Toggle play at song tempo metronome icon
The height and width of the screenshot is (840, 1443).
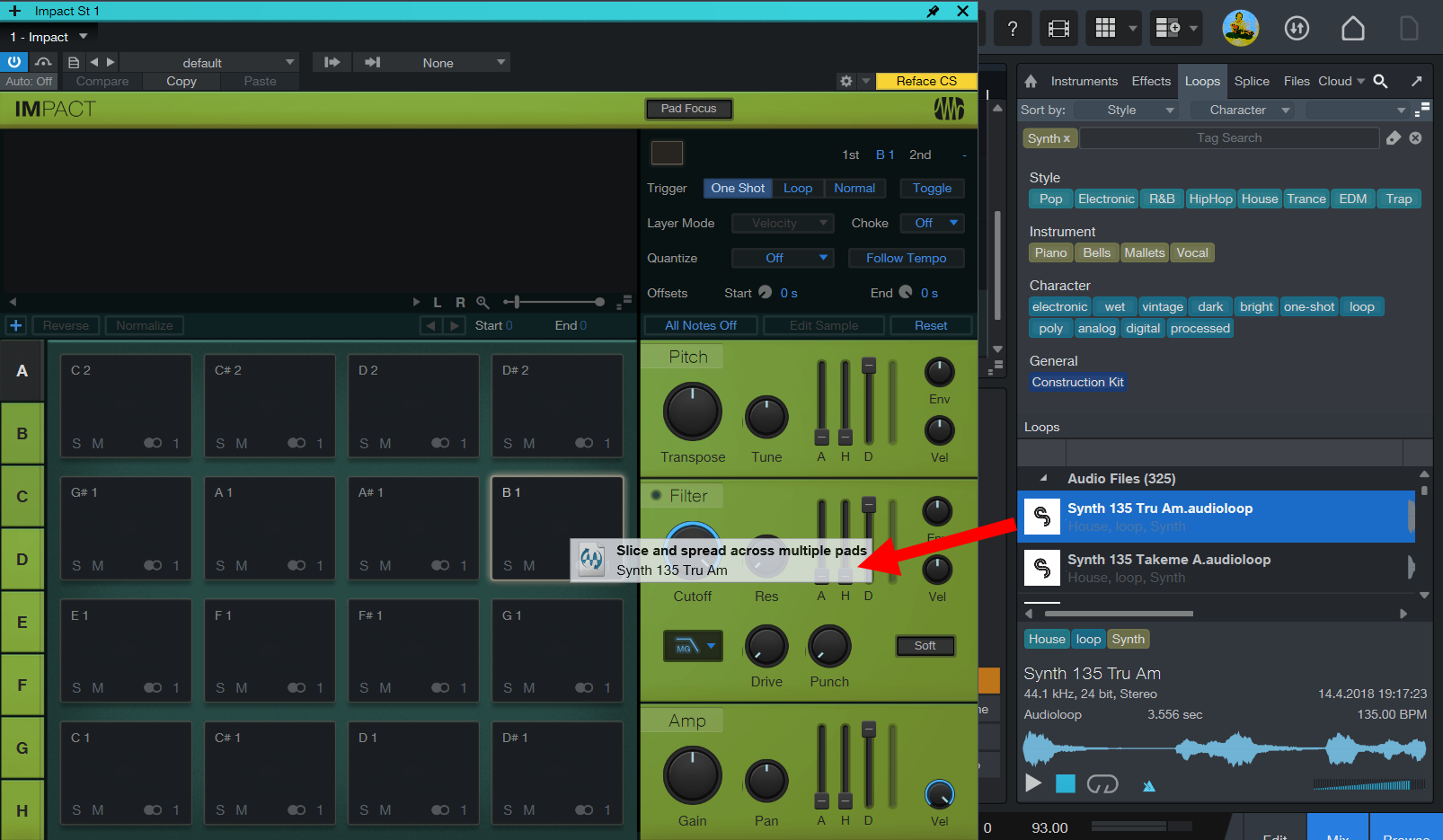(x=1148, y=785)
